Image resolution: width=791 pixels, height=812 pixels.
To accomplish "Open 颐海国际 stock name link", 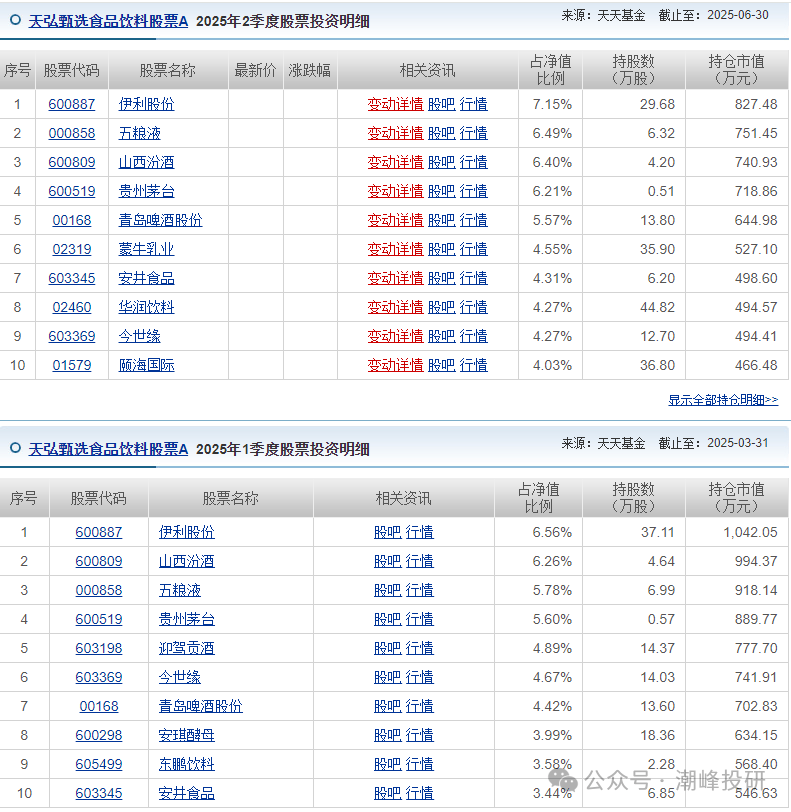I will pos(146,365).
